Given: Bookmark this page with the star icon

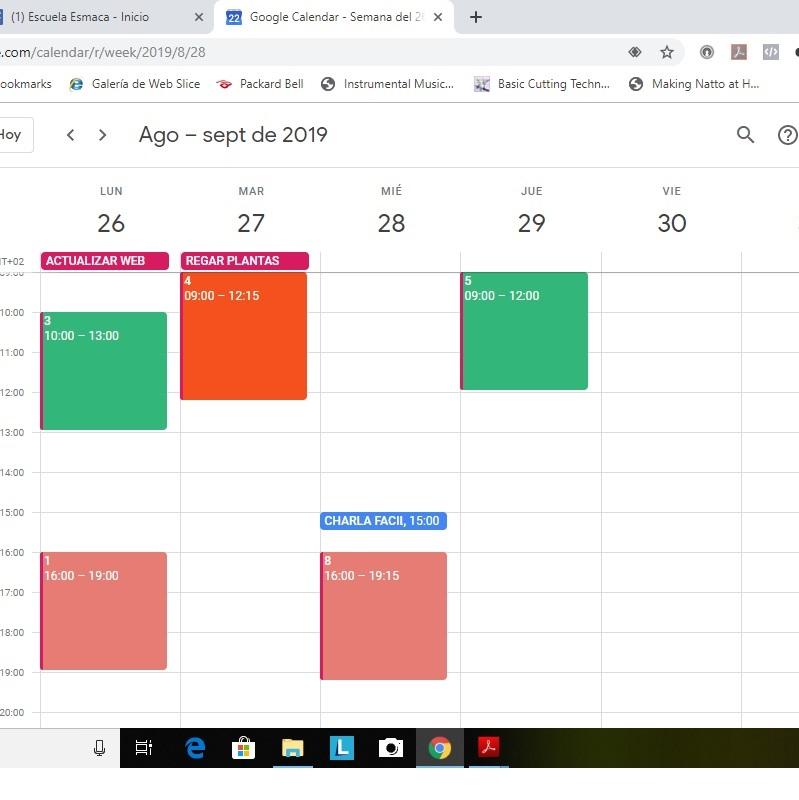Looking at the screenshot, I should pyautogui.click(x=667, y=52).
